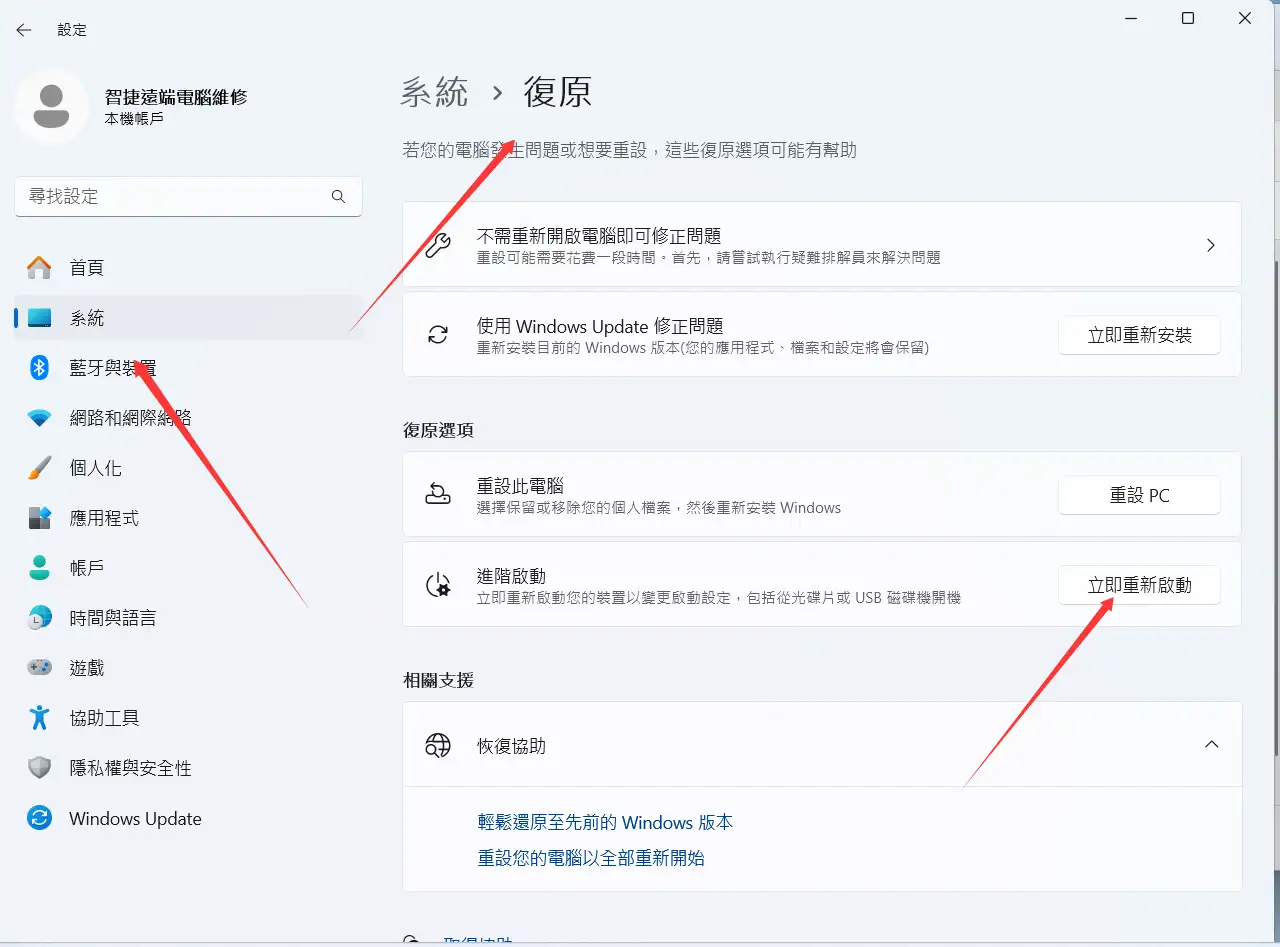Screen dimensions: 1280x947
Task: Open 應用程式 settings category
Action: click(188, 518)
